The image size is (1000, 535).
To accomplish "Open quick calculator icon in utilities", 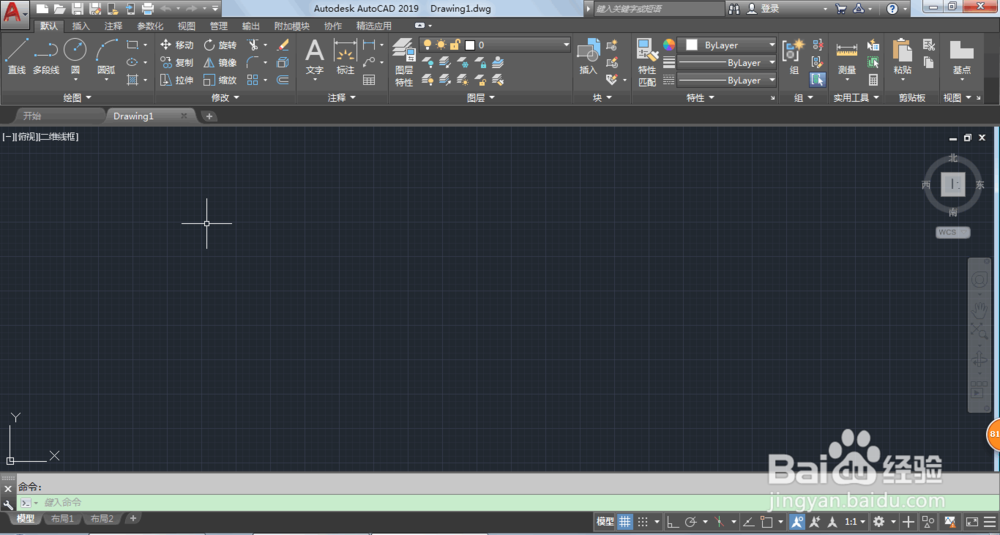I will pos(873,80).
